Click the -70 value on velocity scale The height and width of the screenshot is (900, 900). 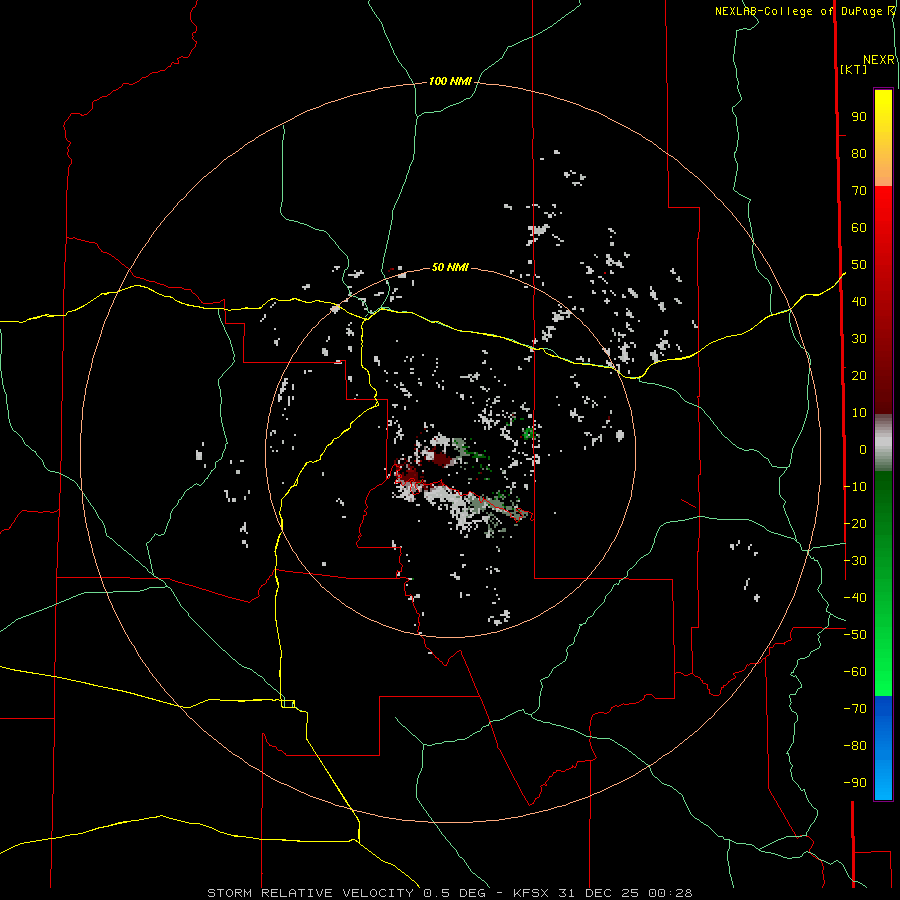click(855, 709)
